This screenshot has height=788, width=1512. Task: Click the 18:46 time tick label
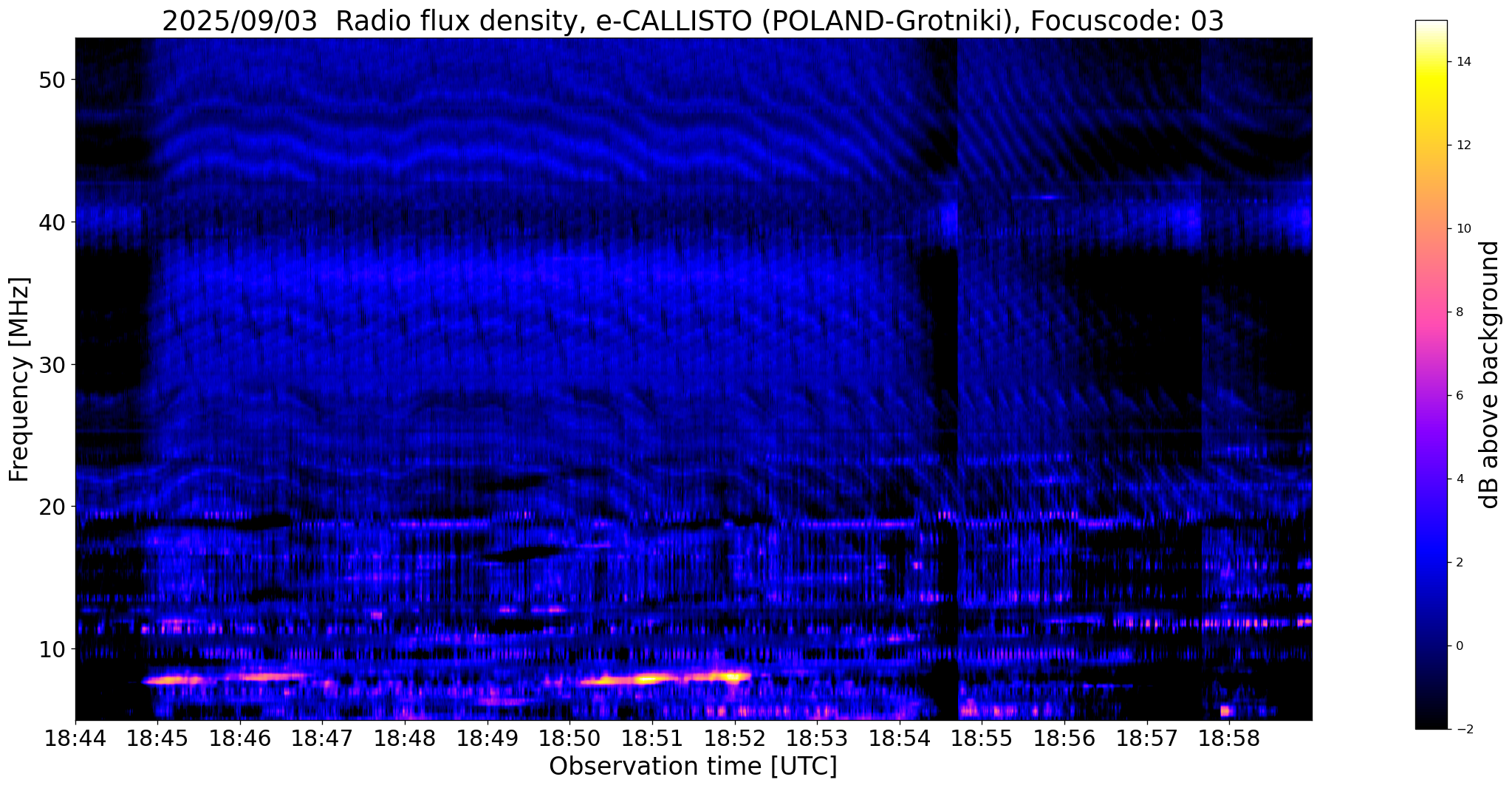[x=240, y=740]
